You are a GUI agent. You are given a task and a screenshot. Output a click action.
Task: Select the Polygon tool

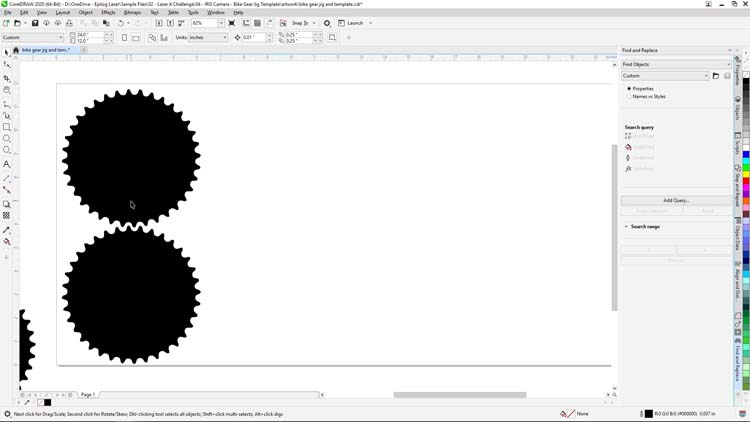tap(7, 150)
